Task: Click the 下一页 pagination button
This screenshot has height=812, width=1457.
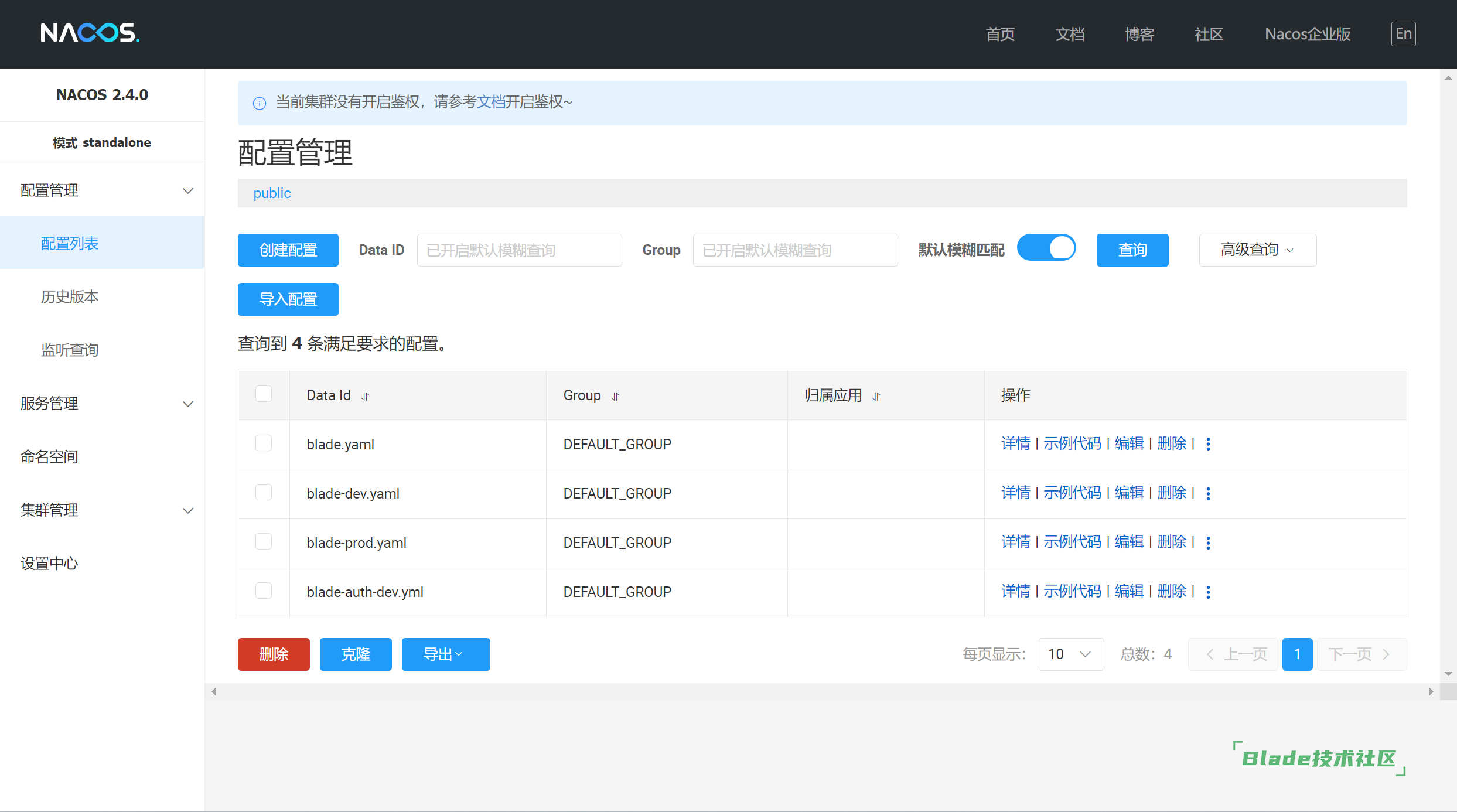Action: pos(1362,654)
